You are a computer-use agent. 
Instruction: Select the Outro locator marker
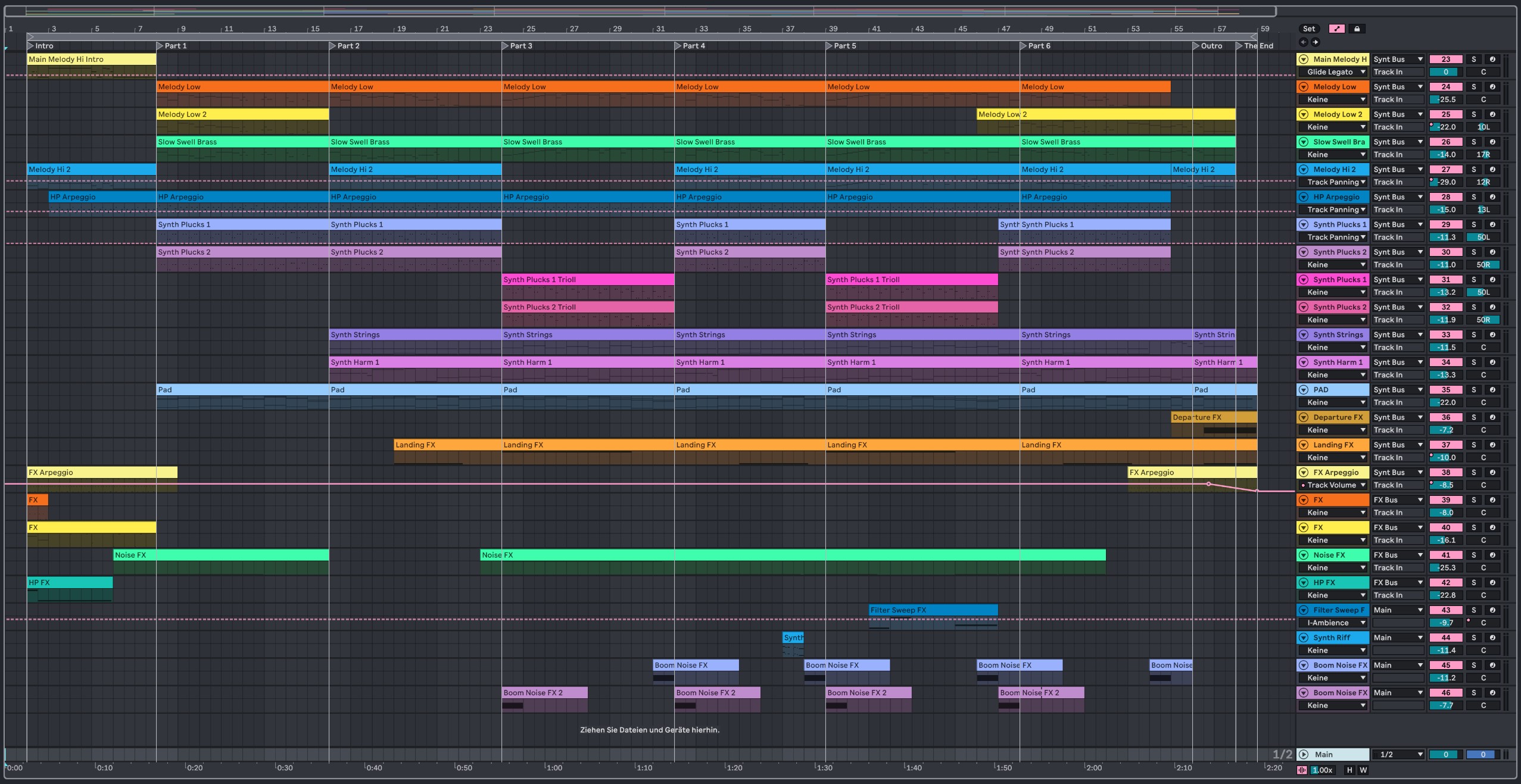point(1196,46)
